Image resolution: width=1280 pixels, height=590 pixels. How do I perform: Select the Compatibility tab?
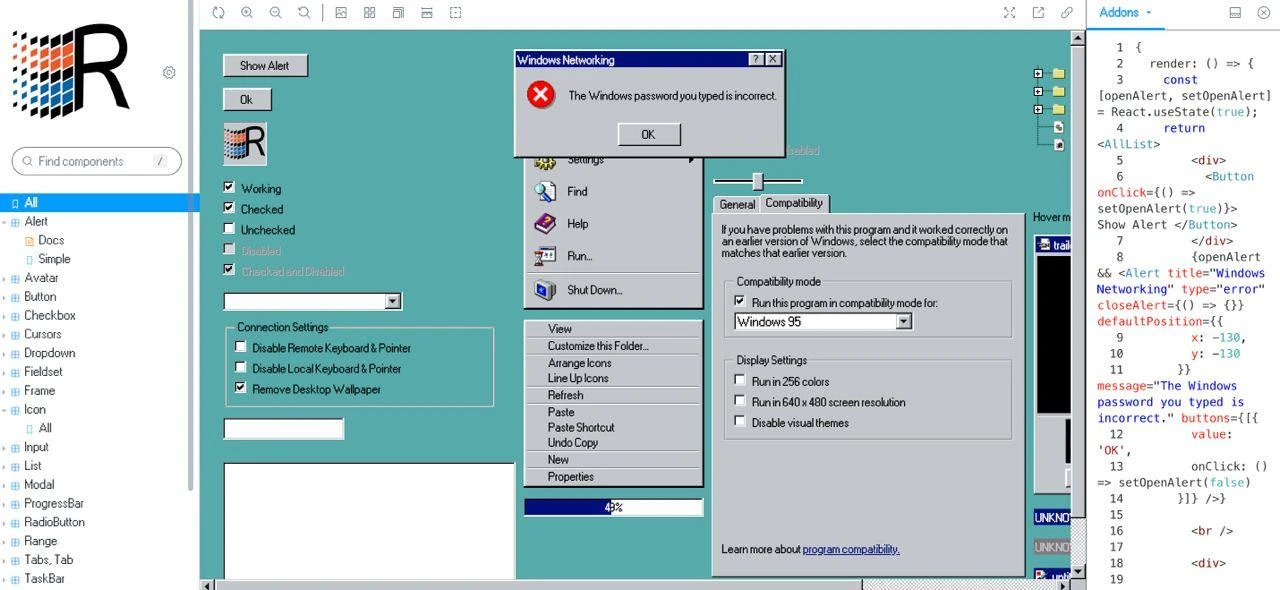pos(794,203)
